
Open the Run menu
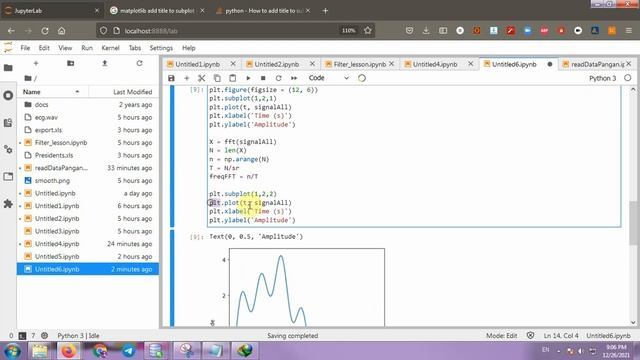[87, 48]
